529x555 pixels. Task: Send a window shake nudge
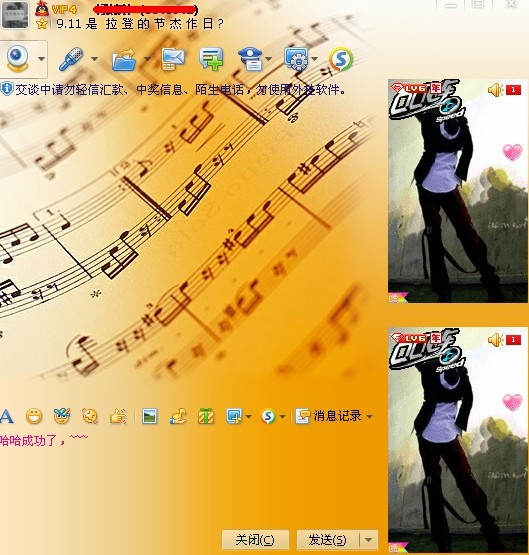pyautogui.click(x=90, y=416)
